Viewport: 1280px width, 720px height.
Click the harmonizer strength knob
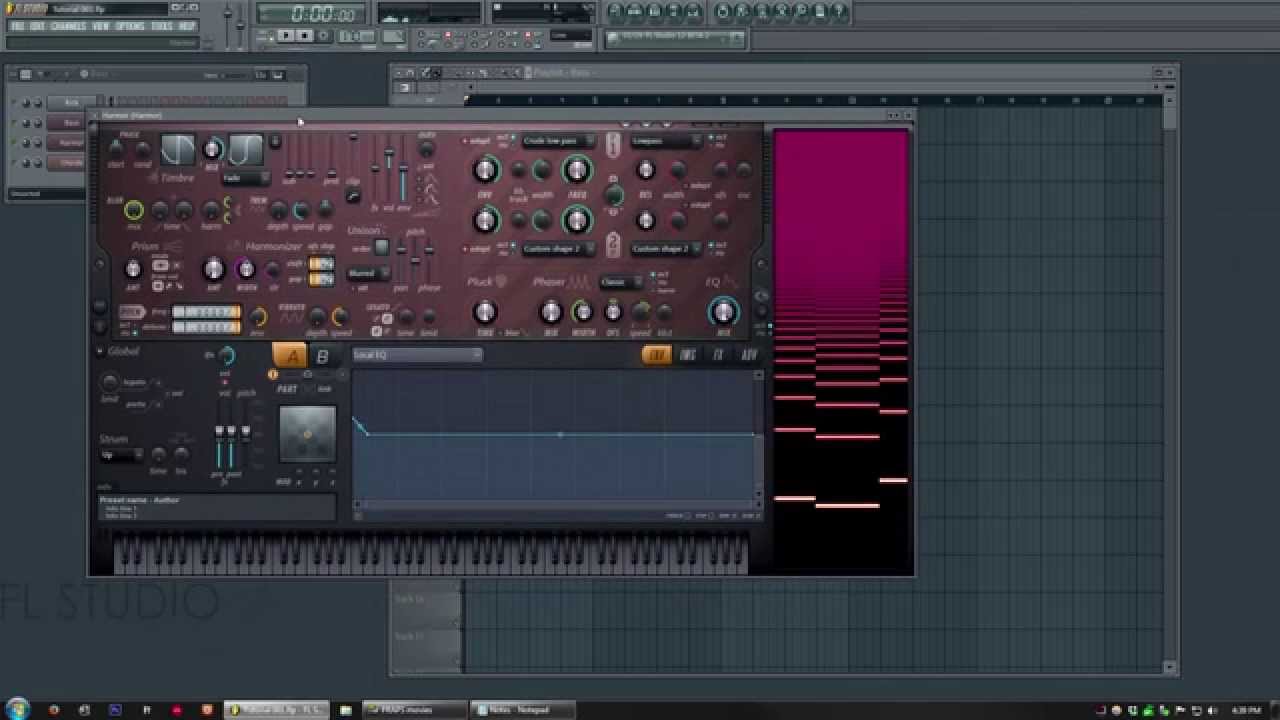point(213,268)
